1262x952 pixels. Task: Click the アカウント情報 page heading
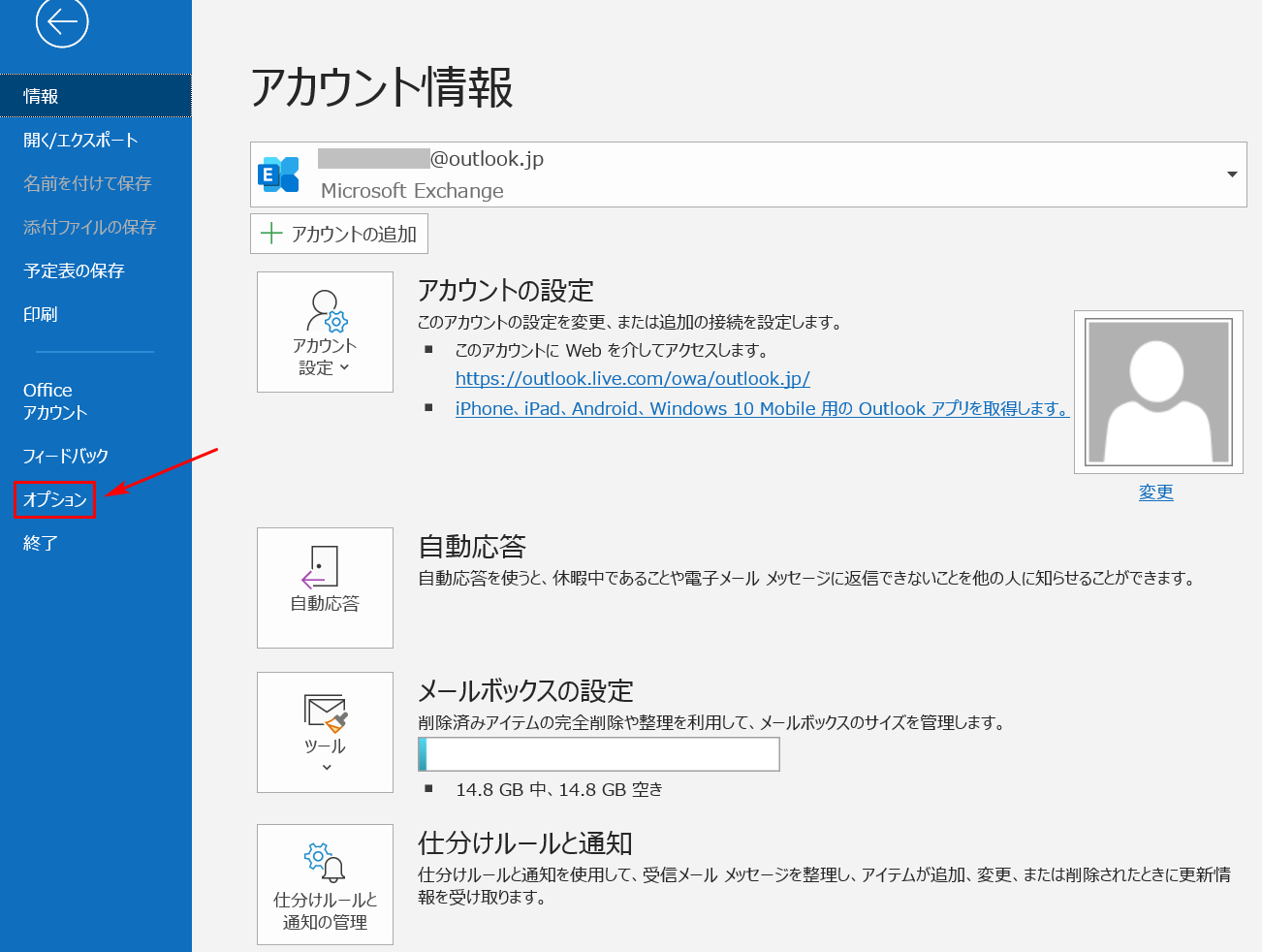382,87
